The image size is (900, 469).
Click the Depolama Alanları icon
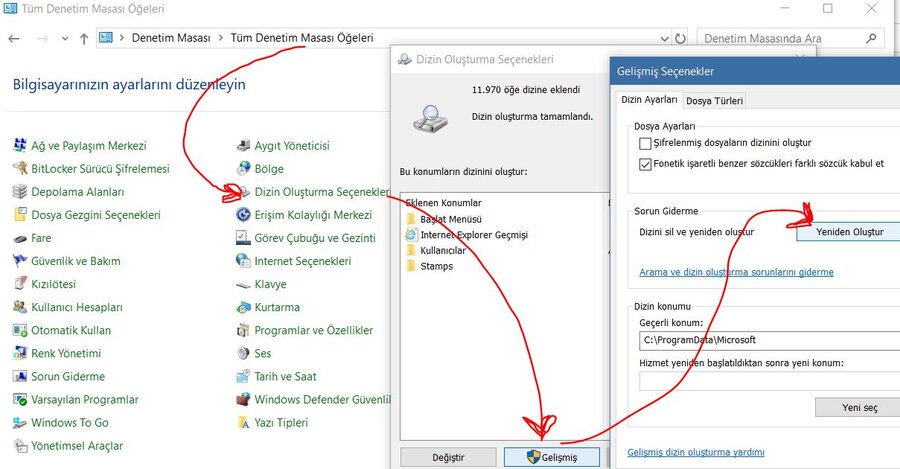pos(20,191)
